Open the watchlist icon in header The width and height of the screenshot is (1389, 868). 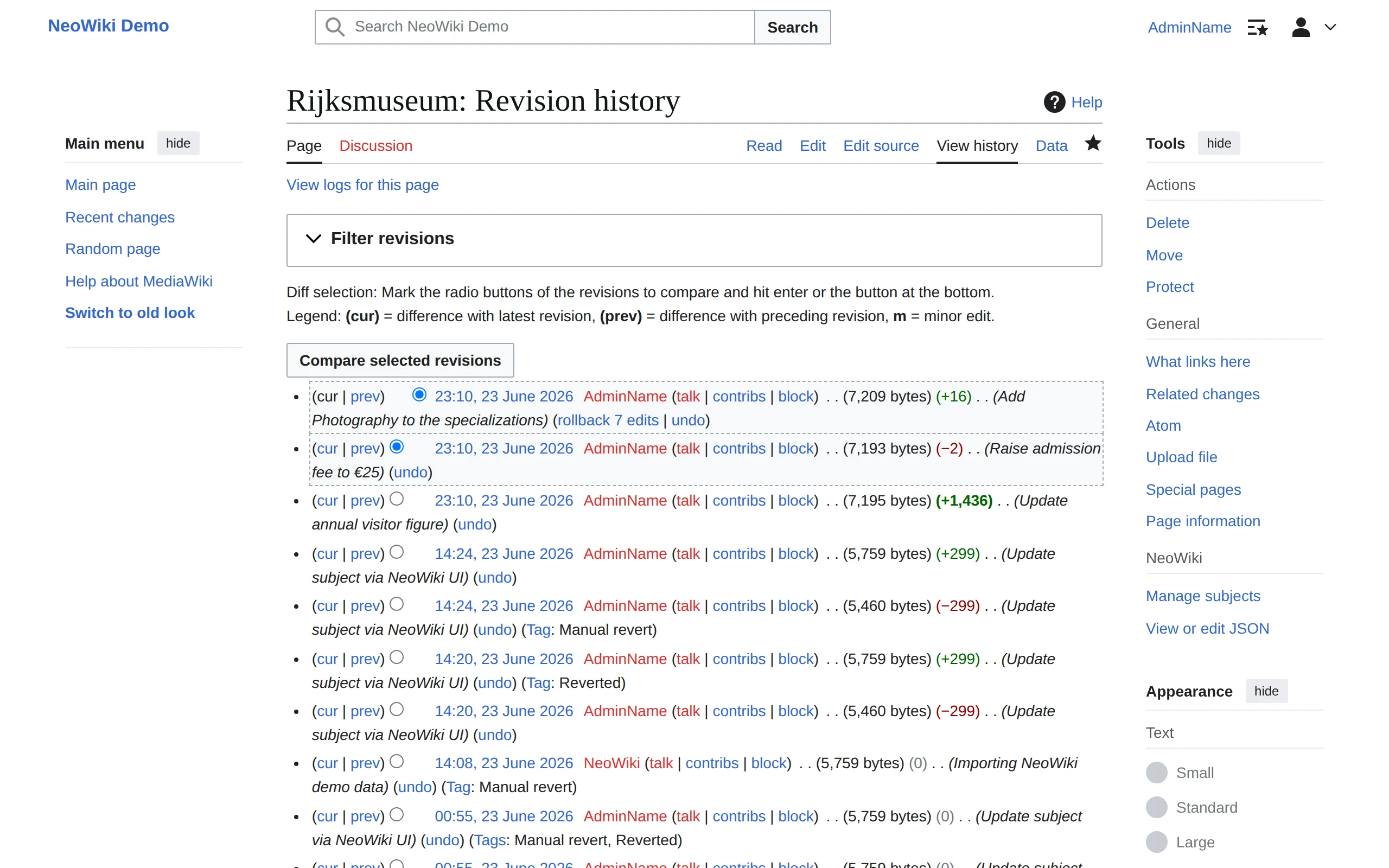tap(1258, 27)
